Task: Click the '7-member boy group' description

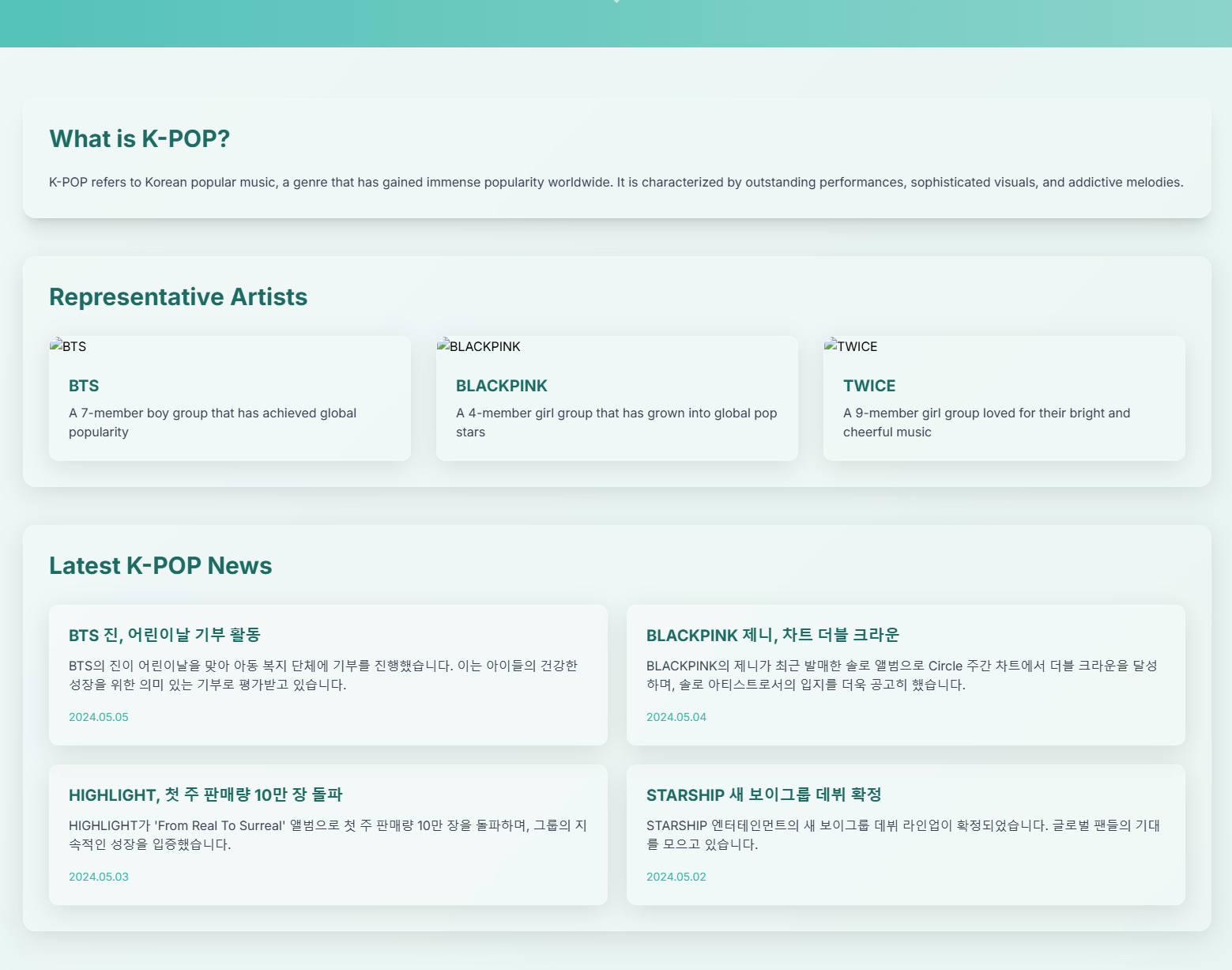Action: tap(213, 422)
